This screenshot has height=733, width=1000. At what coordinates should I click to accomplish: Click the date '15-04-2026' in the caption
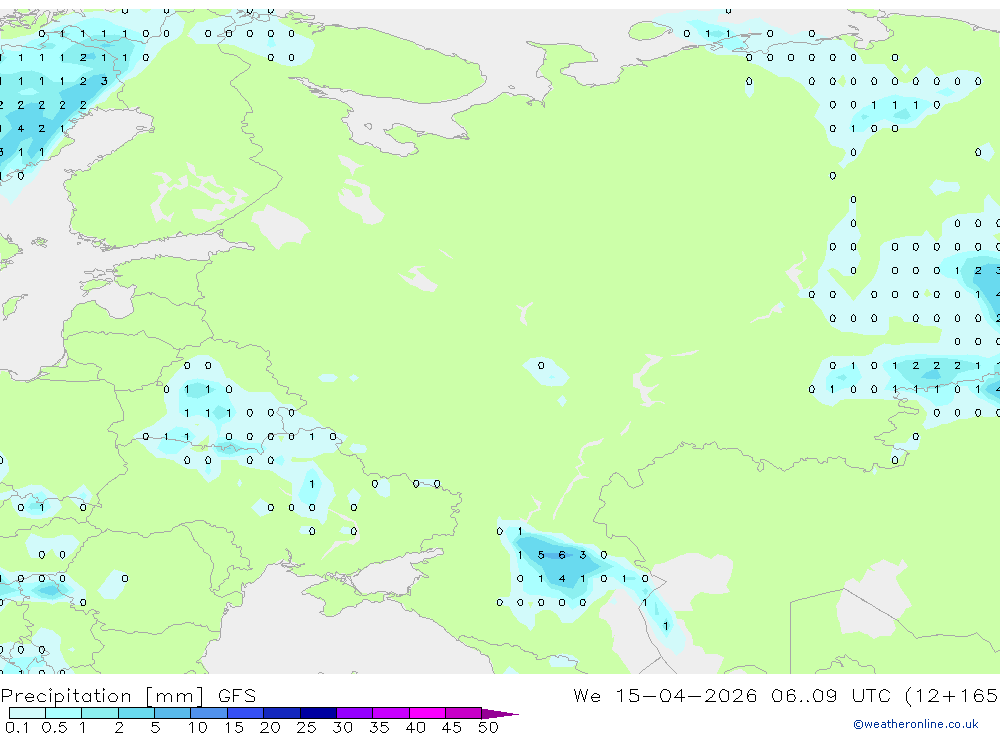click(686, 695)
